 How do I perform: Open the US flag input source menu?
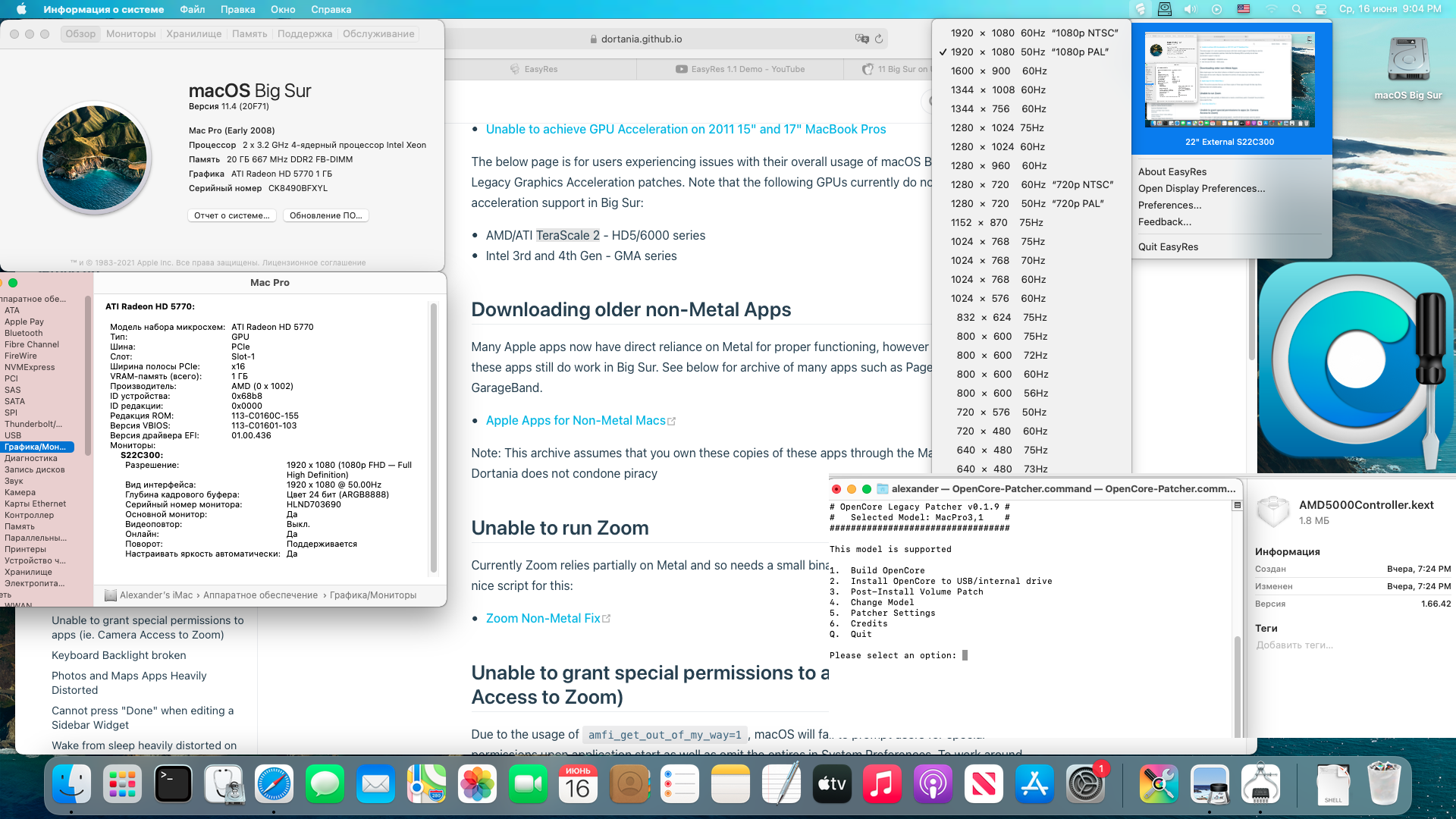tap(1244, 9)
